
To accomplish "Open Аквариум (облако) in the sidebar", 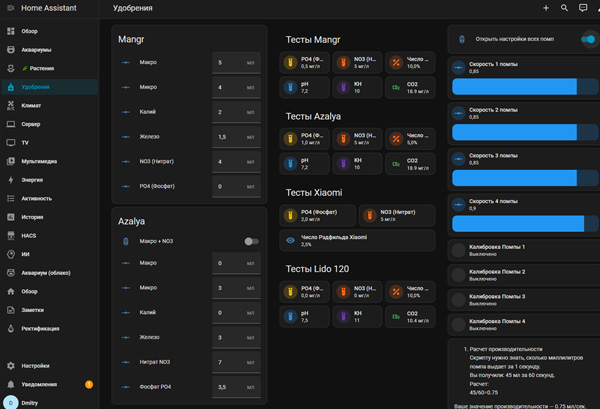I will coord(50,273).
